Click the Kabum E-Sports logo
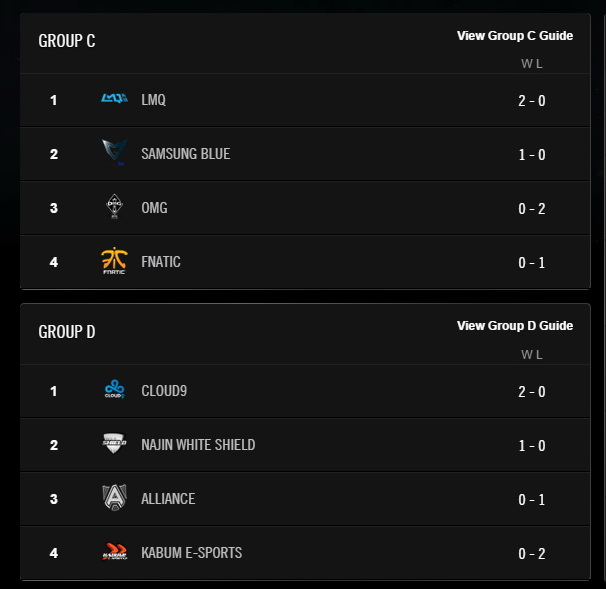This screenshot has width=606, height=589. tap(114, 552)
